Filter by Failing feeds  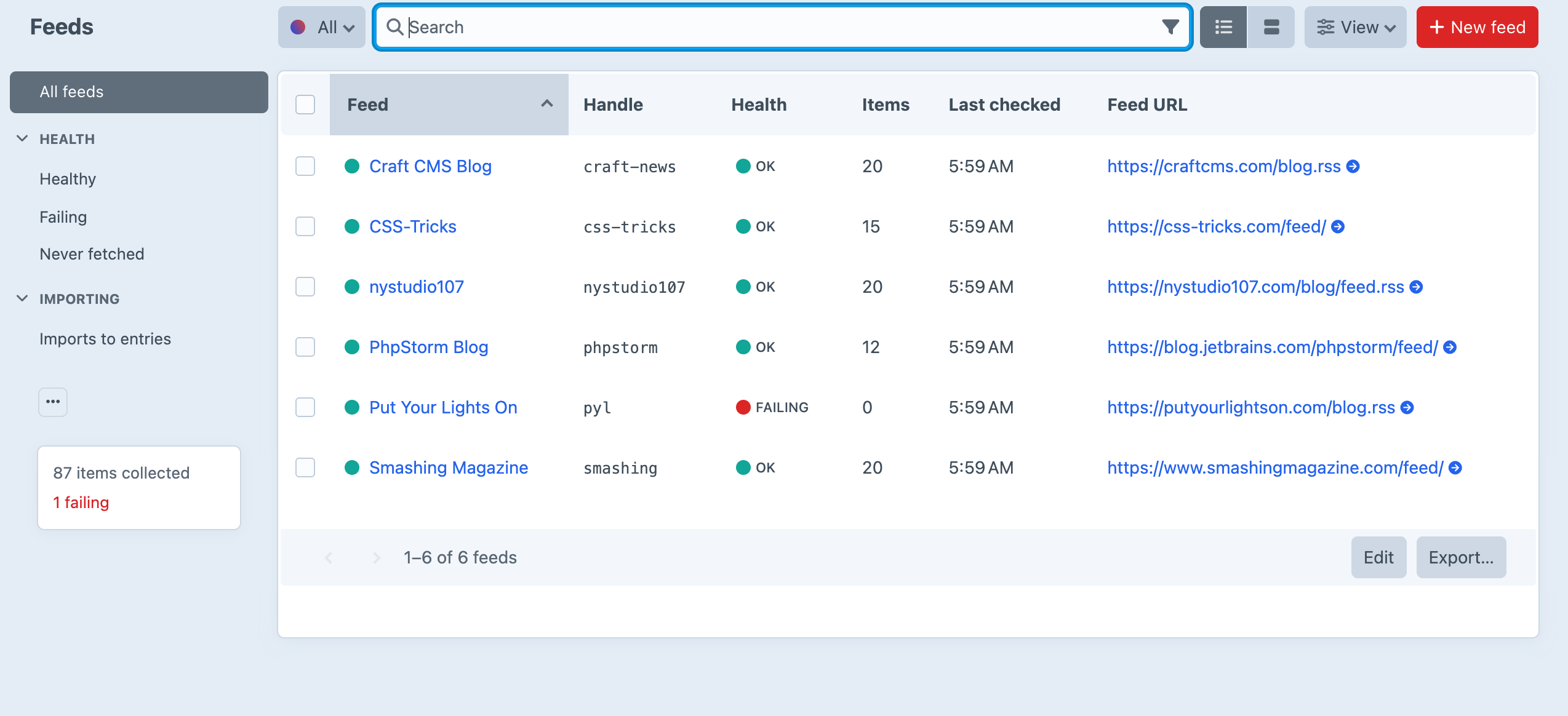click(63, 217)
